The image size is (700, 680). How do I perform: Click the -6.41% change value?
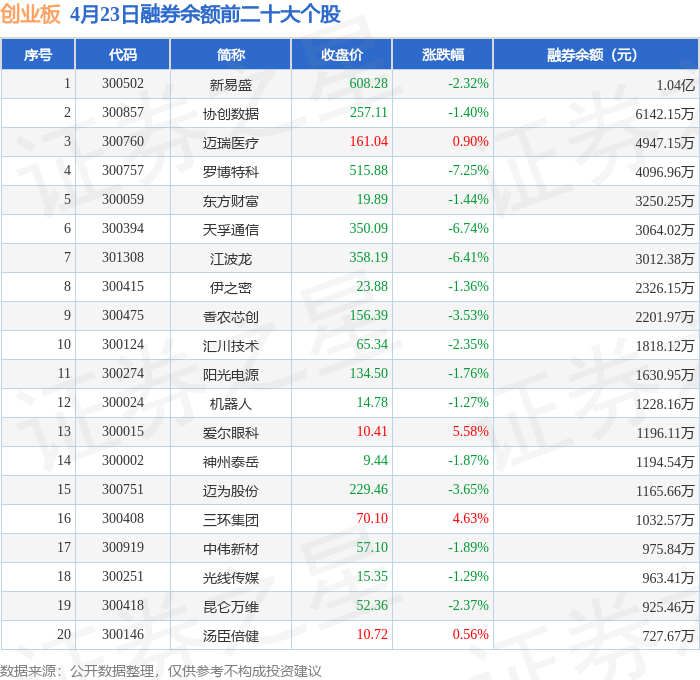[468, 258]
